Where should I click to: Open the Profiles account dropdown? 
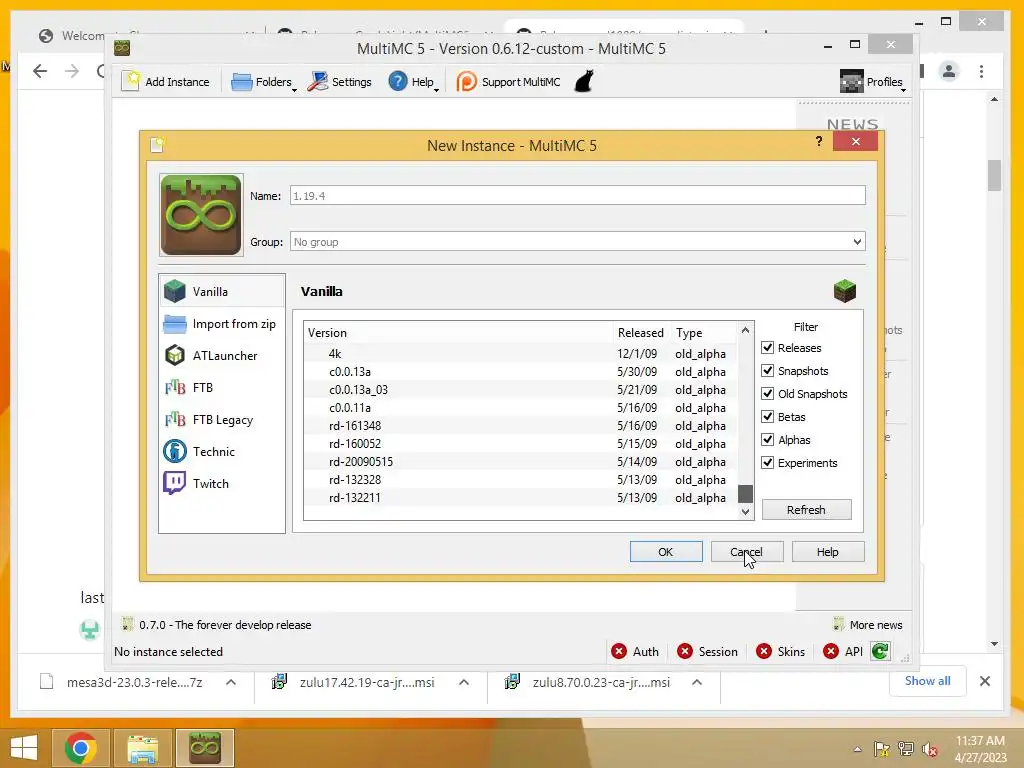873,82
